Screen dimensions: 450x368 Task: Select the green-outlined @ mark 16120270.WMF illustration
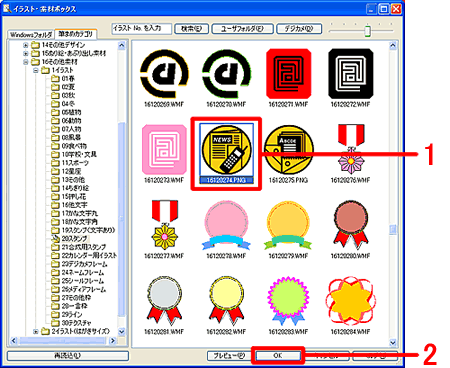coord(226,73)
